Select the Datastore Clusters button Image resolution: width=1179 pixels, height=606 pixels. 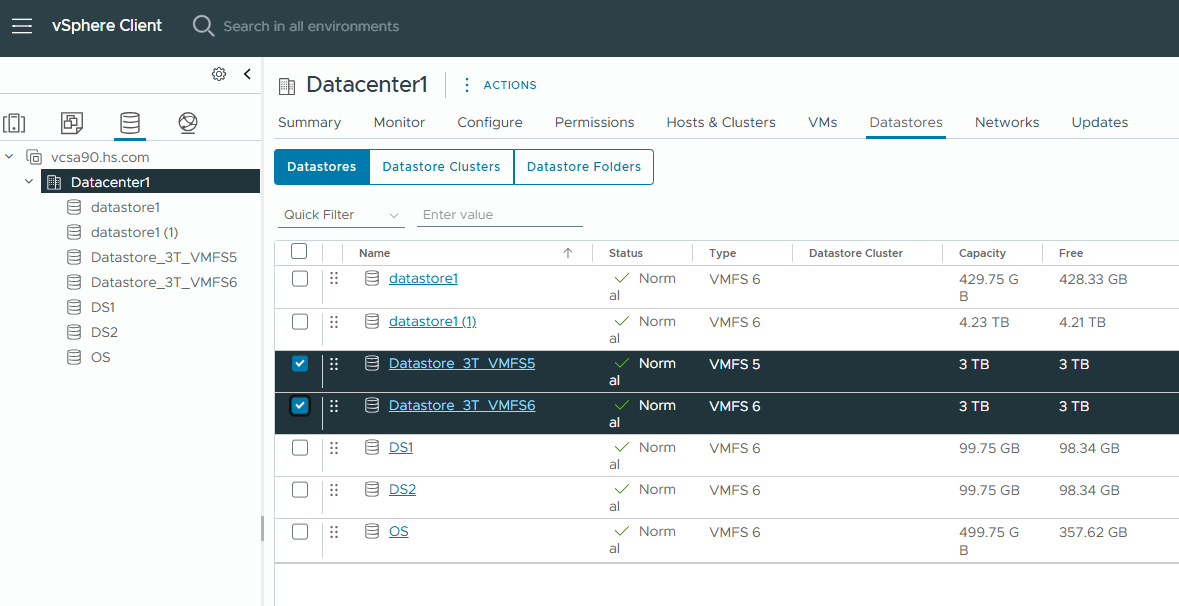tap(441, 167)
